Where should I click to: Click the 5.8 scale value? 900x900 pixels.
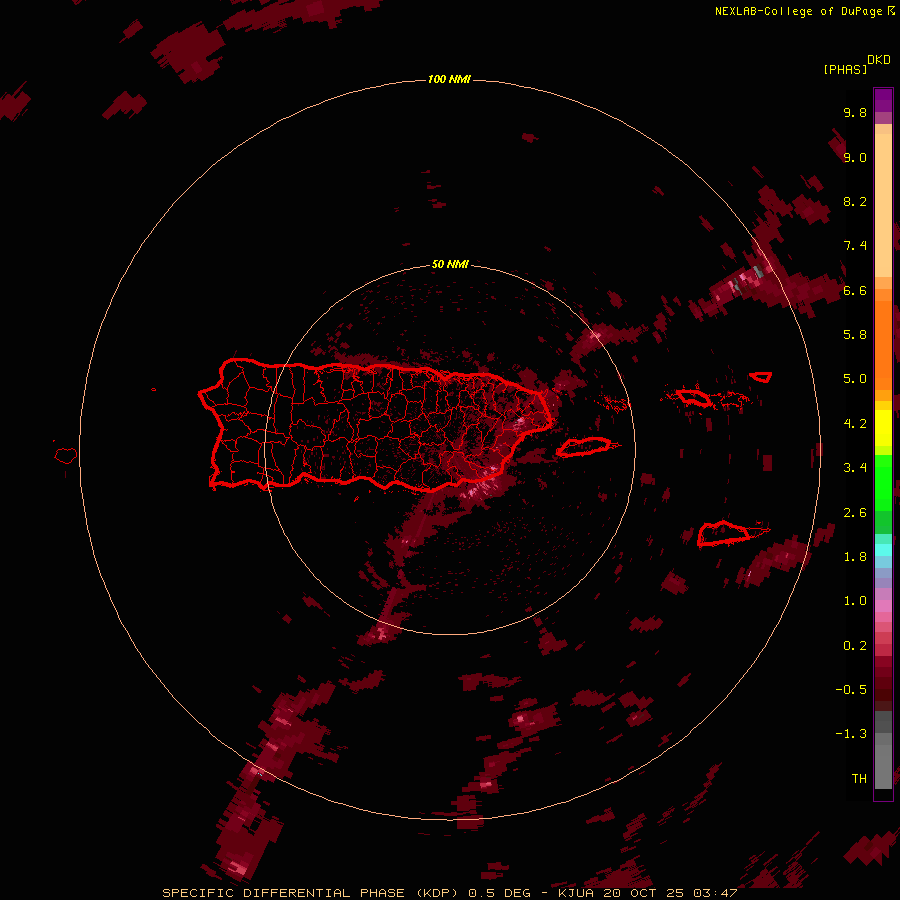coord(855,335)
